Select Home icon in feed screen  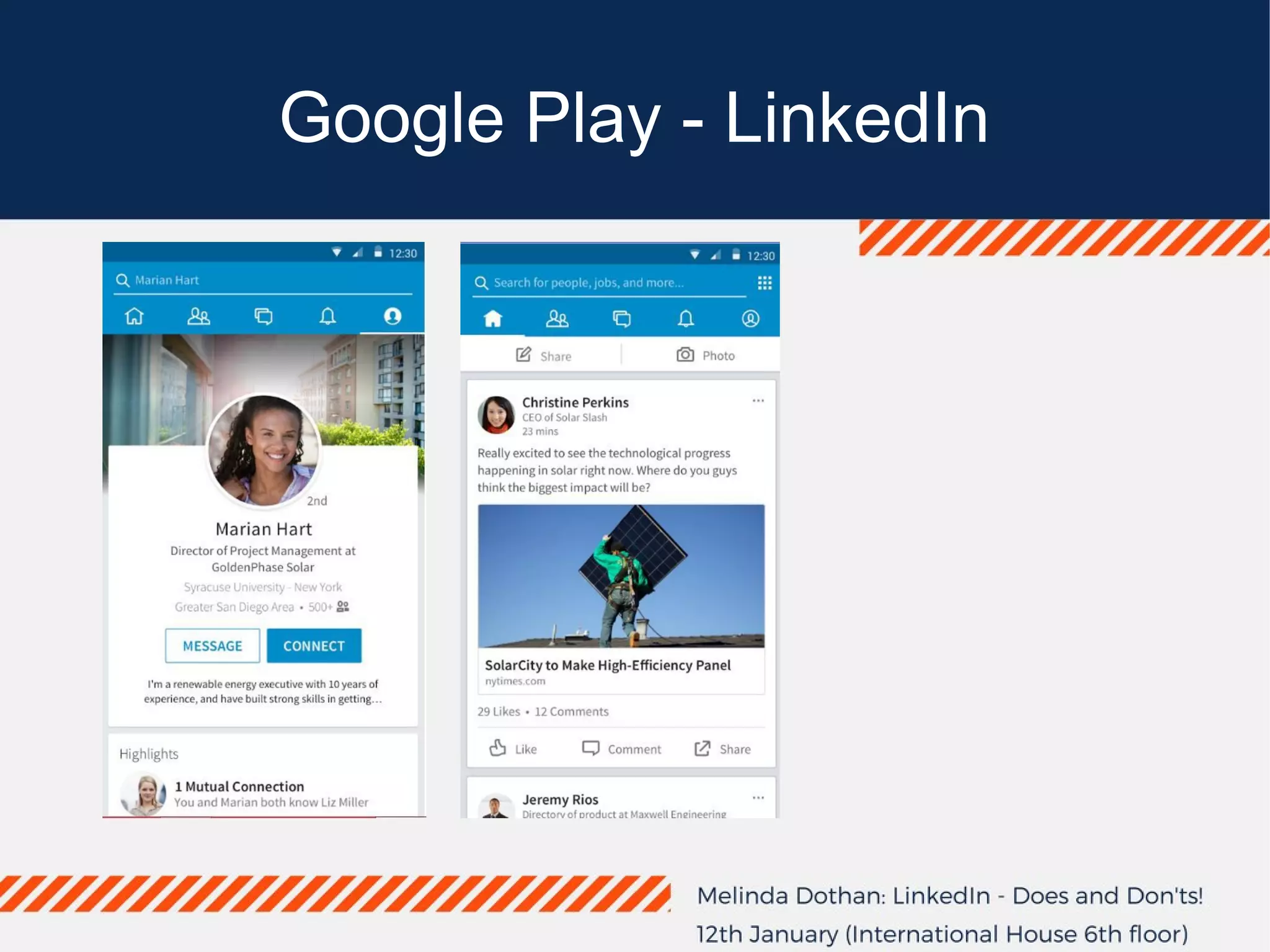(x=493, y=319)
